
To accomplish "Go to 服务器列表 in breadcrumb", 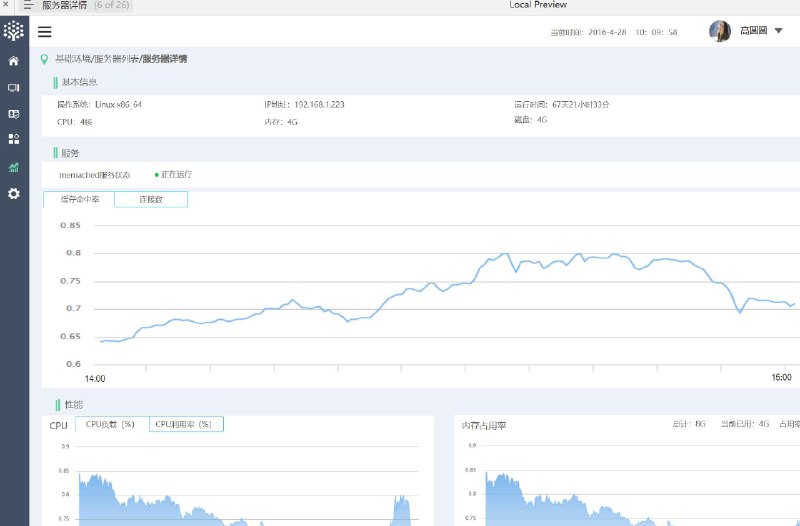I will pyautogui.click(x=117, y=59).
